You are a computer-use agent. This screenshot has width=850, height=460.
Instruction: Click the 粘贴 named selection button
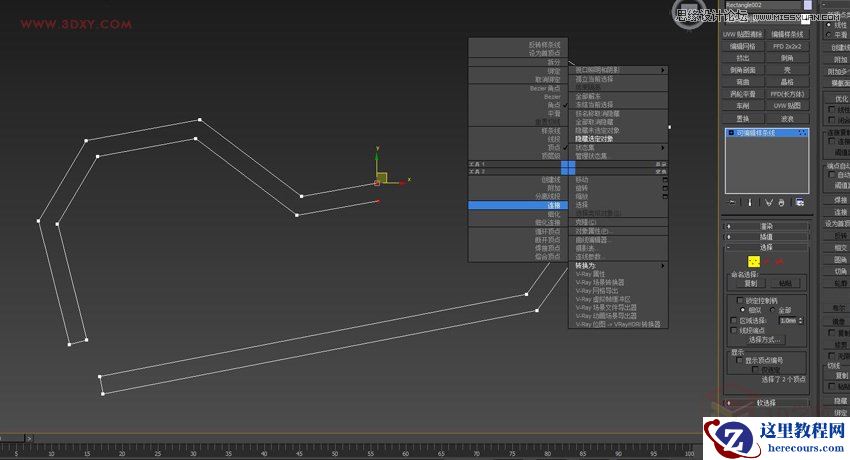[x=785, y=283]
